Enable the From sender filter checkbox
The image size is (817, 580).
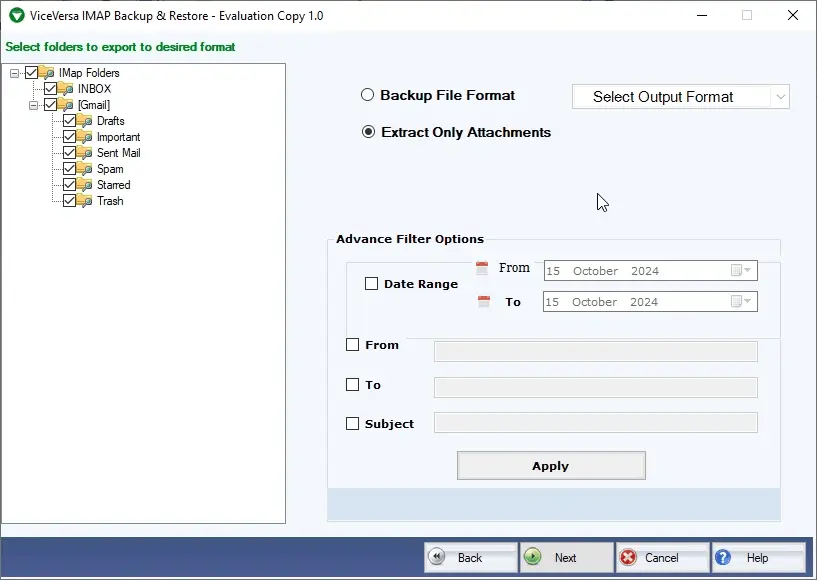(x=352, y=344)
